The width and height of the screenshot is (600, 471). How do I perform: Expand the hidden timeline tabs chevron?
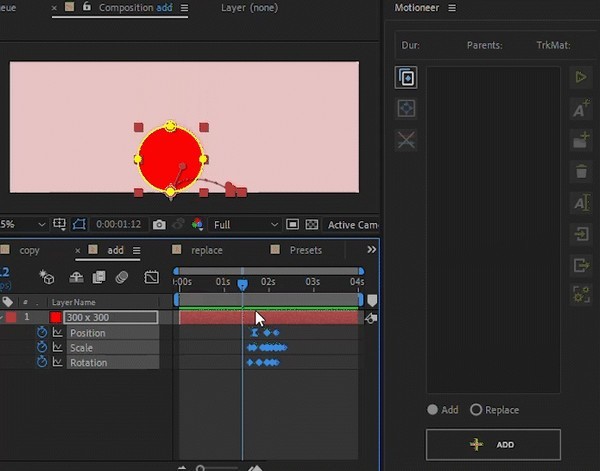[372, 250]
